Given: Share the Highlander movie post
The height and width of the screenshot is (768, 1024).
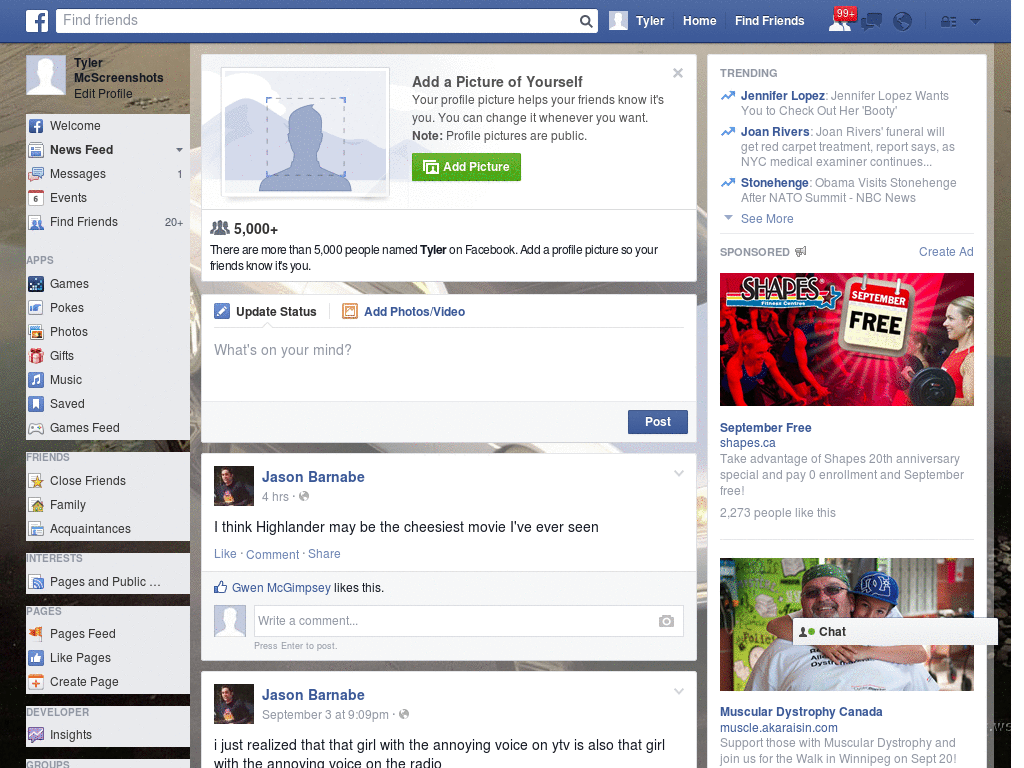Looking at the screenshot, I should [324, 554].
